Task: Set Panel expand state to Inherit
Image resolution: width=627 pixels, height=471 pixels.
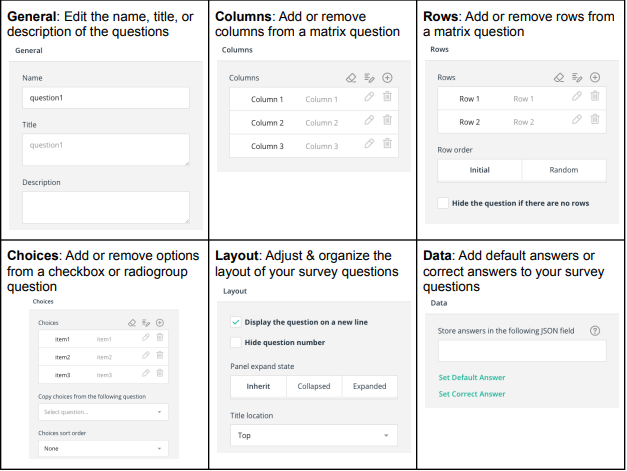Action: point(258,386)
